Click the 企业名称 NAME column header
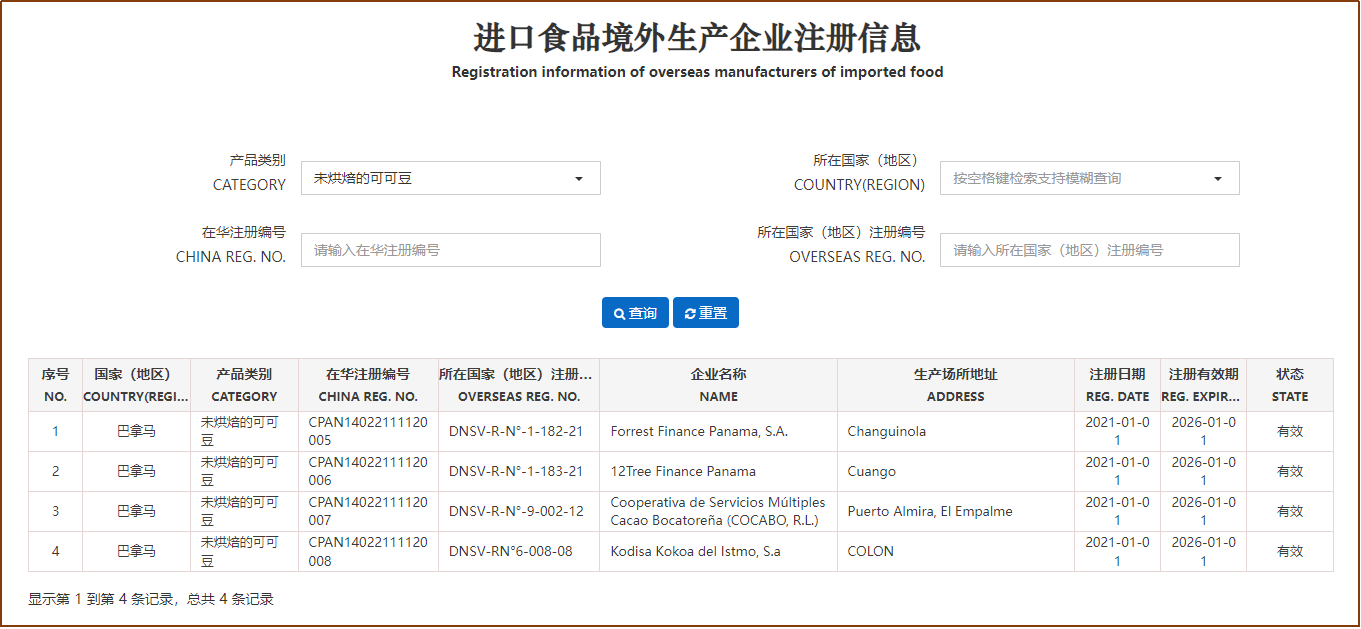 coord(718,385)
